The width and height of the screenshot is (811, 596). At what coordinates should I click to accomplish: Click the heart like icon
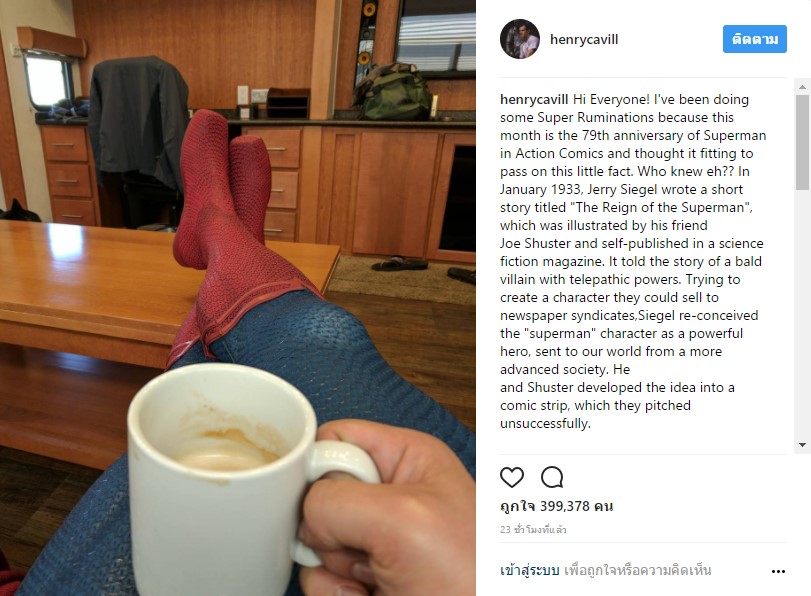coord(512,477)
